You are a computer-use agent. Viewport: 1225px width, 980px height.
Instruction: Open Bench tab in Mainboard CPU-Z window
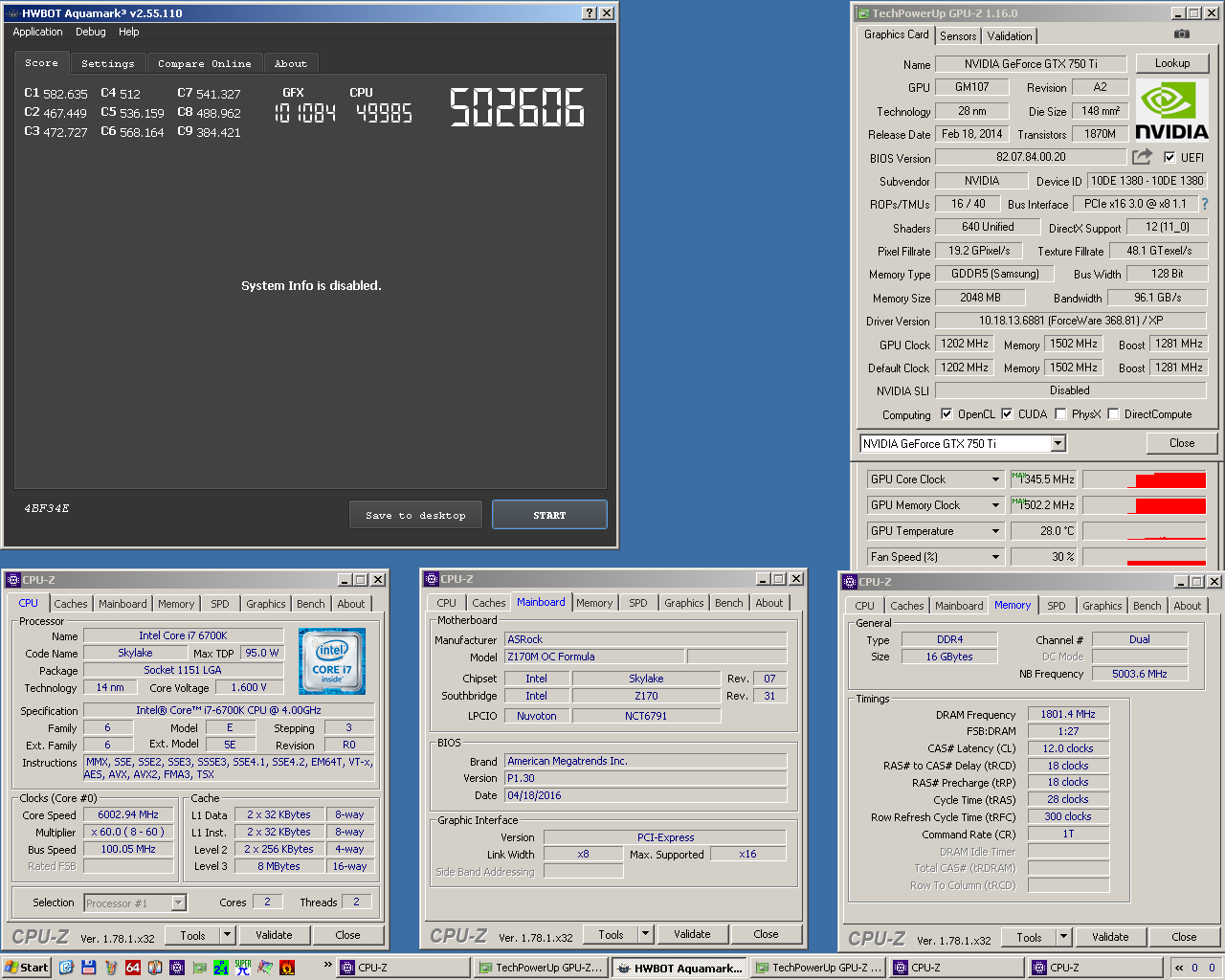[x=729, y=603]
